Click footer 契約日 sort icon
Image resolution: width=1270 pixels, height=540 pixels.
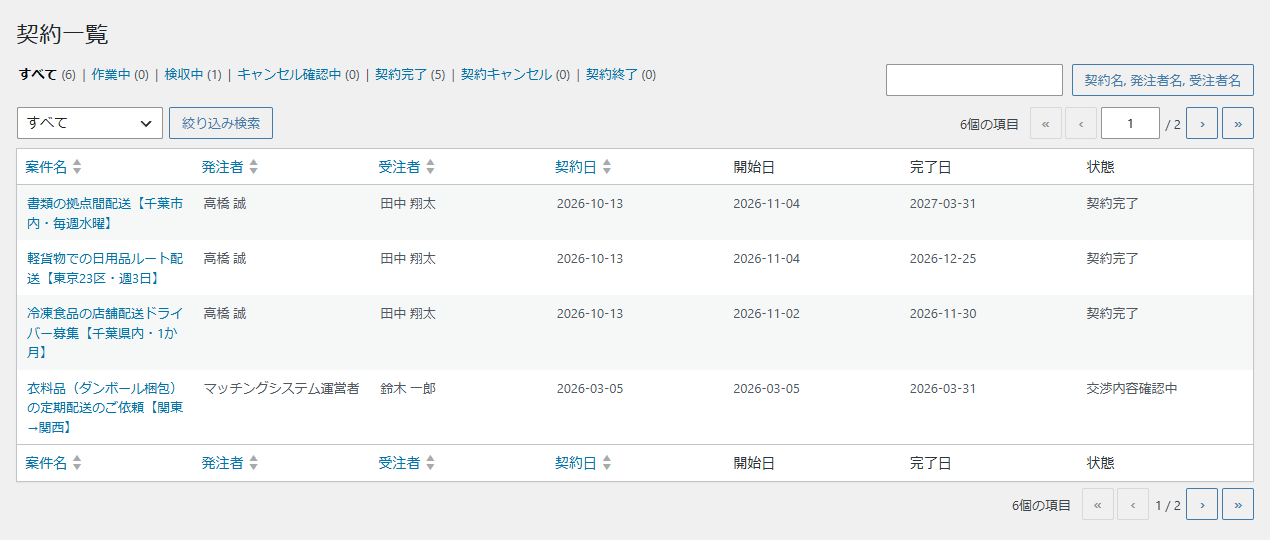click(x=607, y=463)
